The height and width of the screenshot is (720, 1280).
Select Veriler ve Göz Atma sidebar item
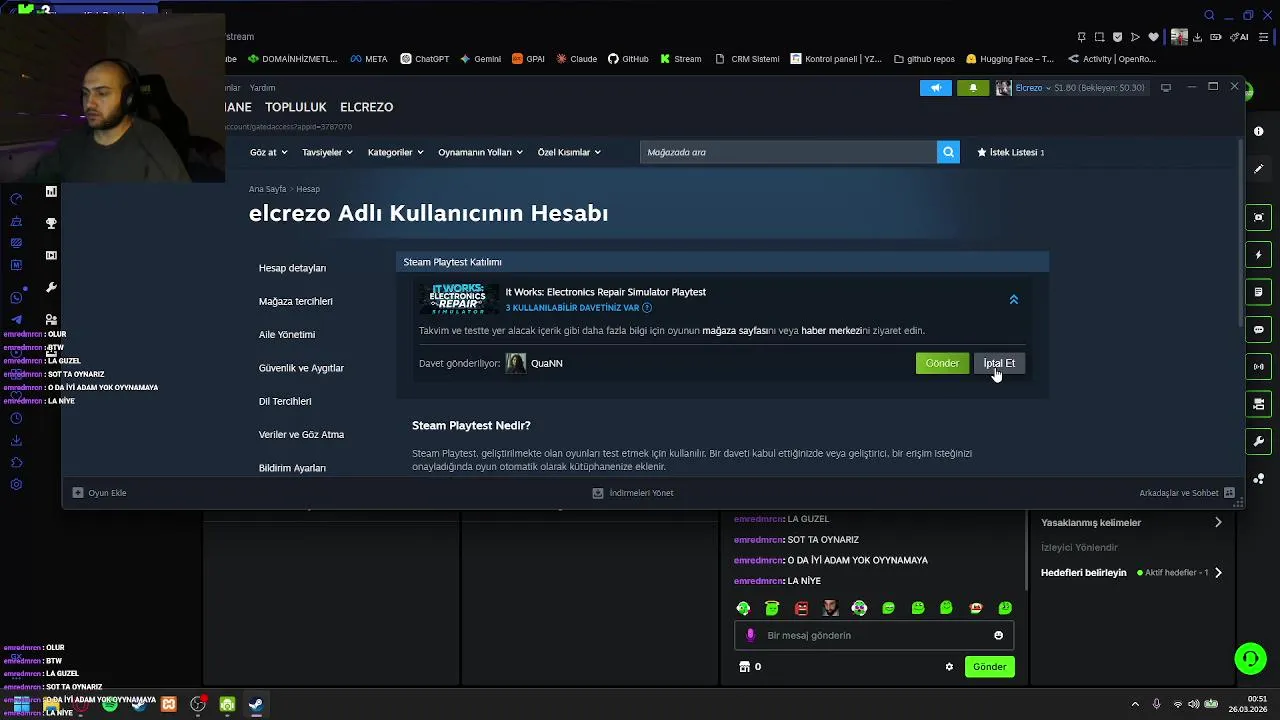click(x=301, y=434)
